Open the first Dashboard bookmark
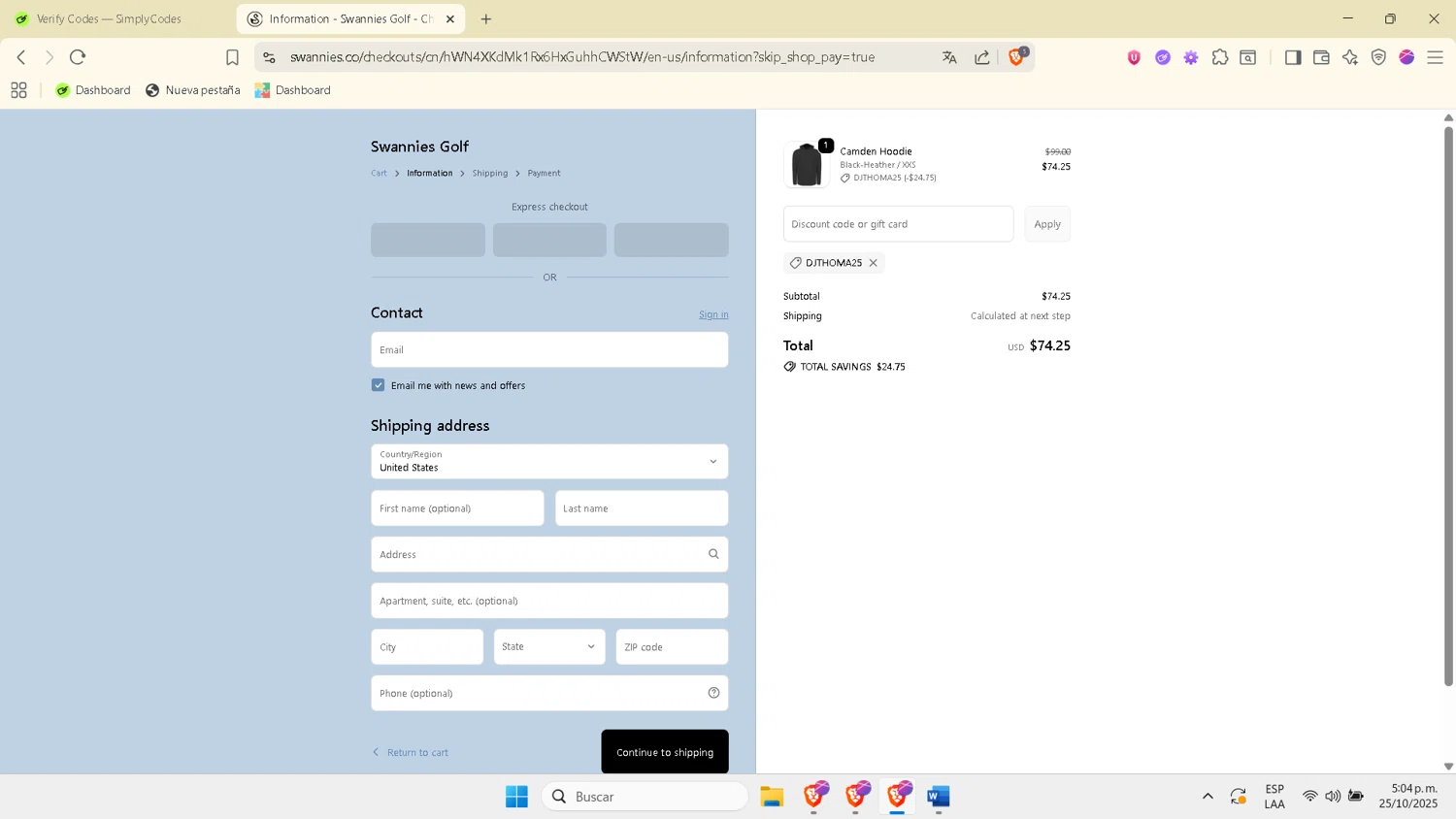 coord(93,90)
